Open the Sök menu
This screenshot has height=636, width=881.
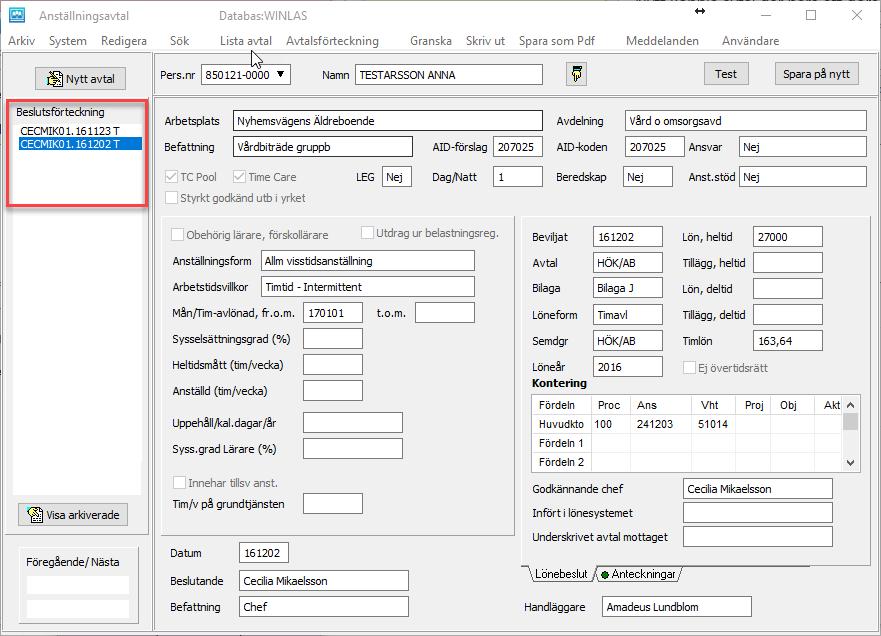179,41
